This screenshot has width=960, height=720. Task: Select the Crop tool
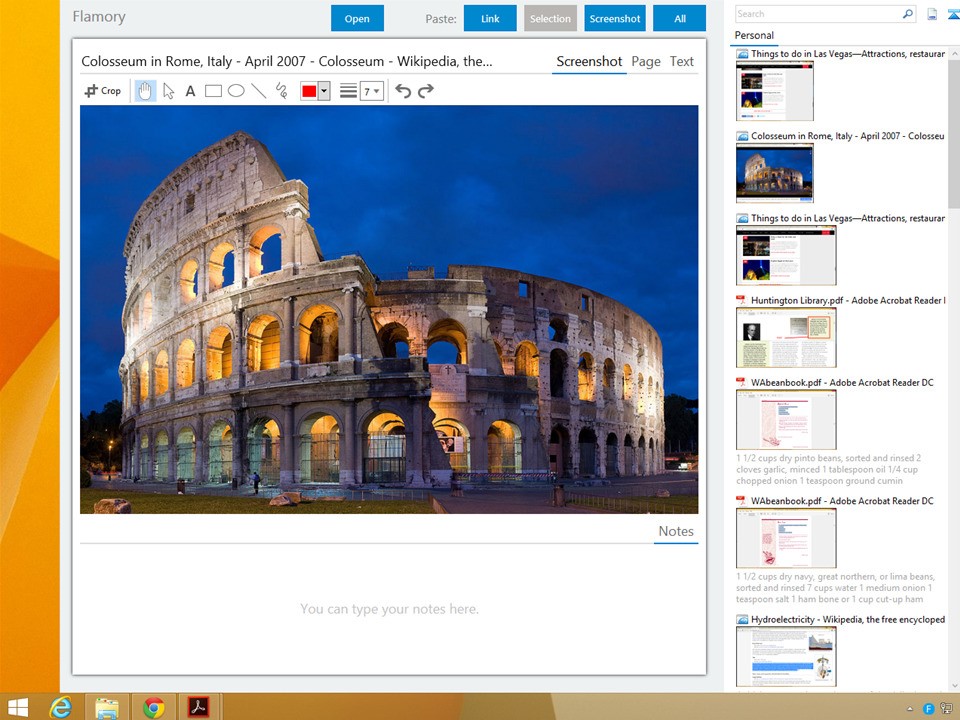[x=103, y=91]
